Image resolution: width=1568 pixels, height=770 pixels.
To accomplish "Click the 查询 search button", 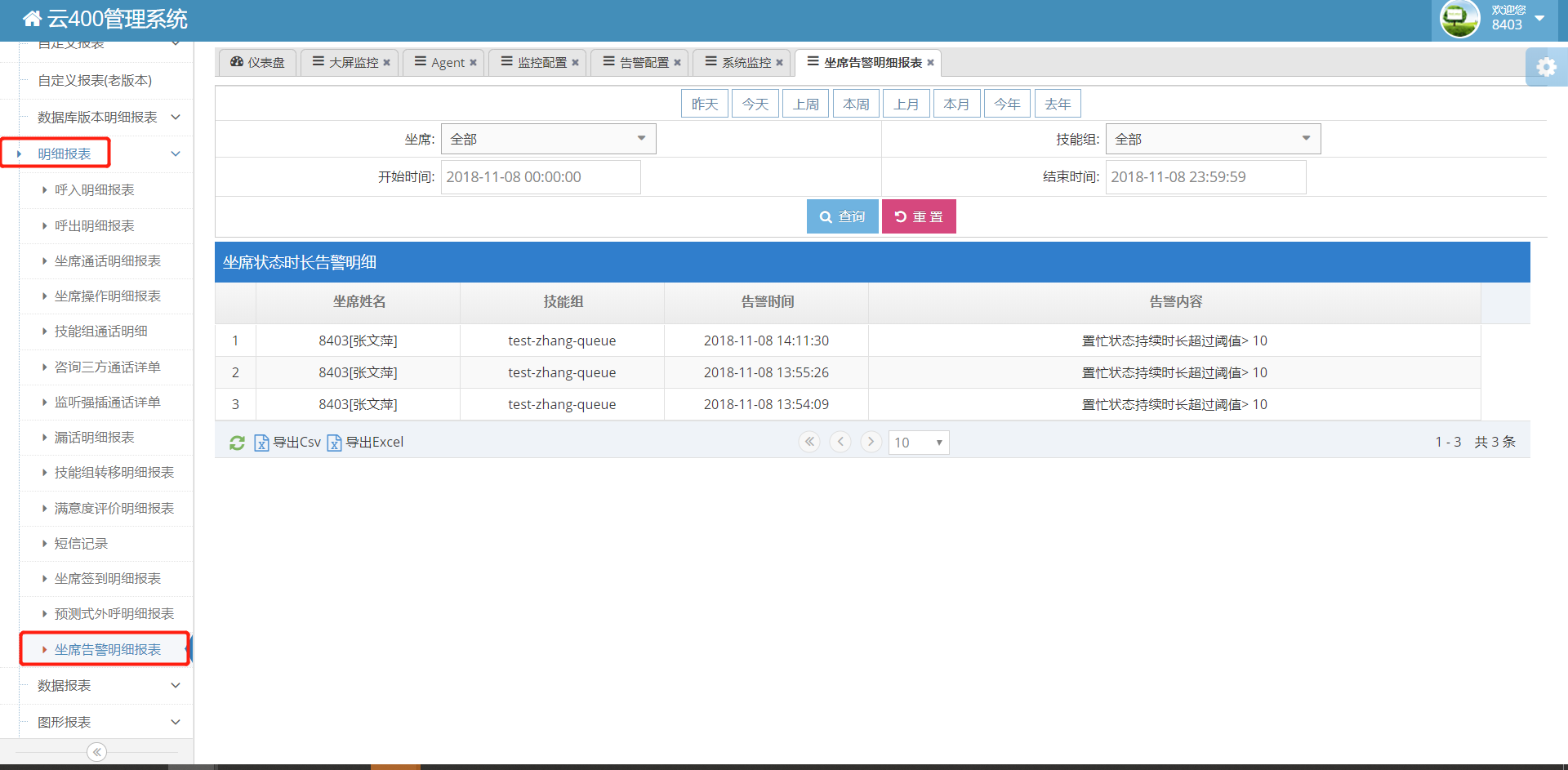I will click(843, 216).
